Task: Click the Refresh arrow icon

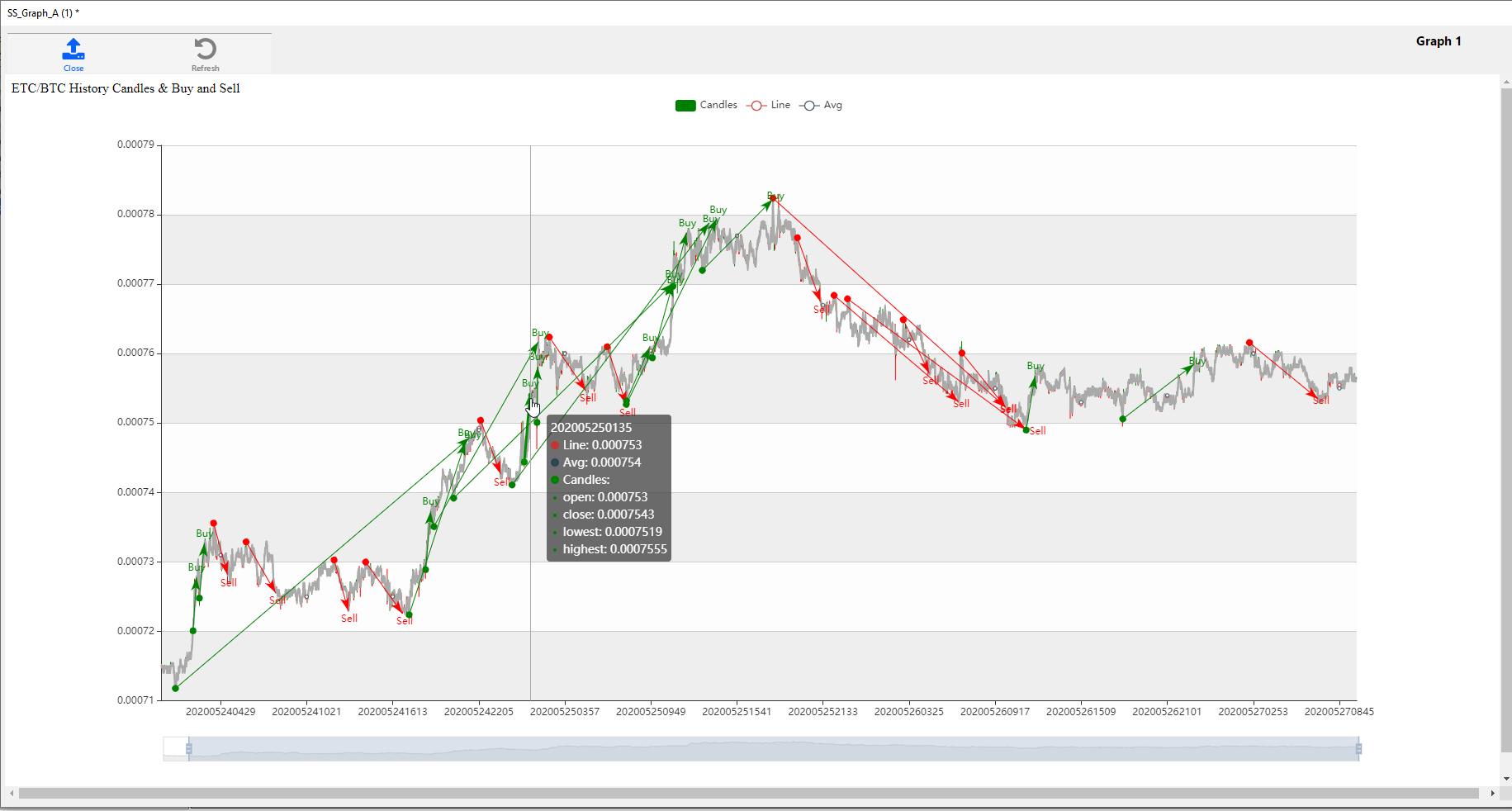Action: click(x=205, y=50)
